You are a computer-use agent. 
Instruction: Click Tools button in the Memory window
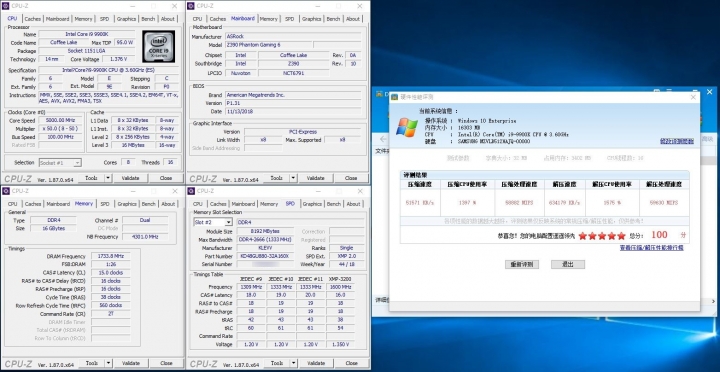click(x=91, y=363)
